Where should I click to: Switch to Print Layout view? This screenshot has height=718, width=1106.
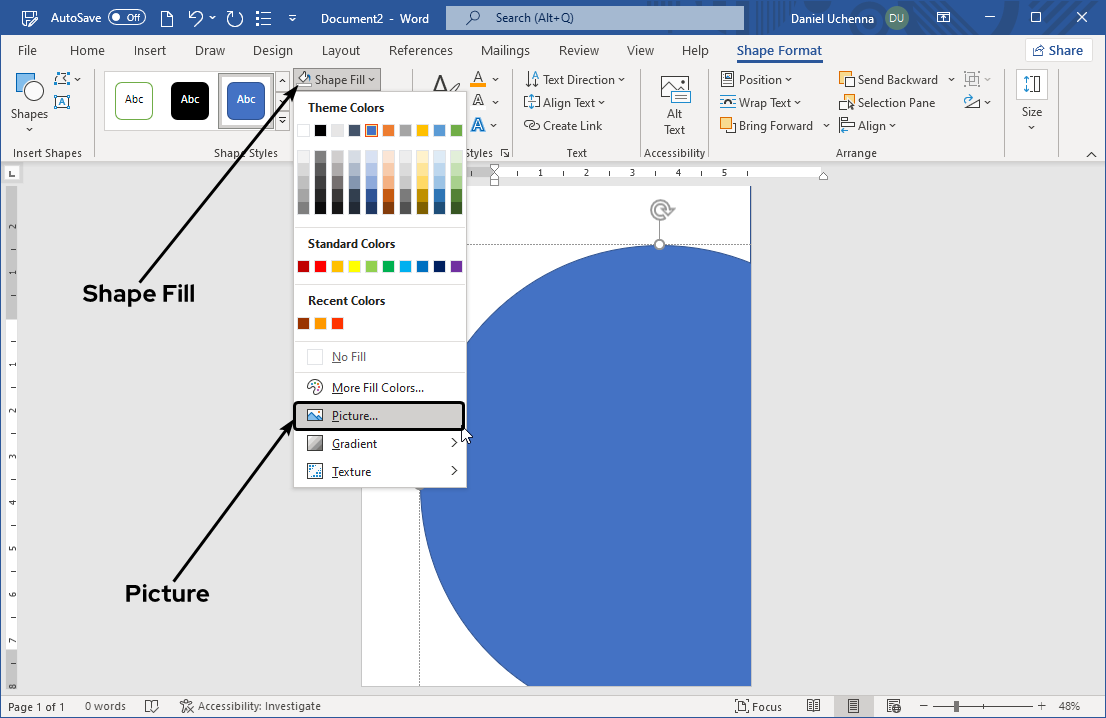[853, 706]
